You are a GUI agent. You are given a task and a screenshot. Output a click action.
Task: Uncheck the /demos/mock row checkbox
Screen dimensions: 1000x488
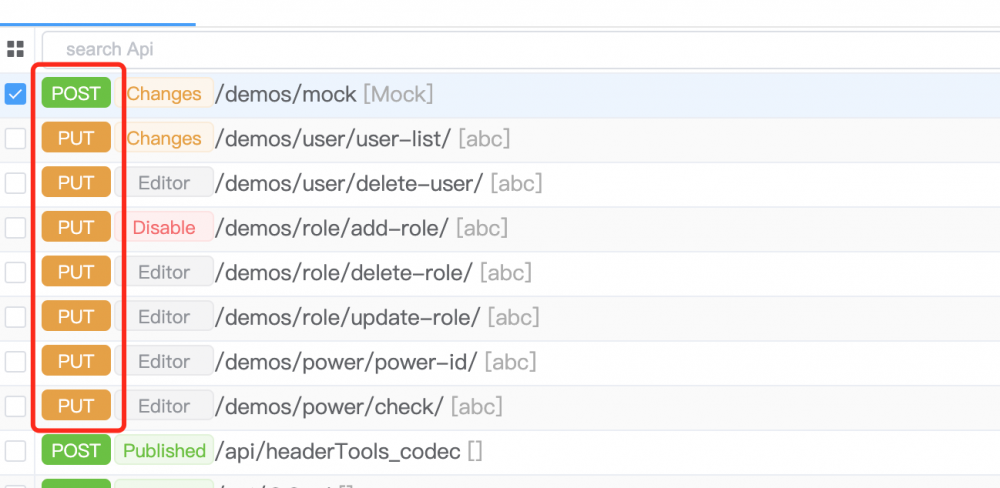point(15,94)
